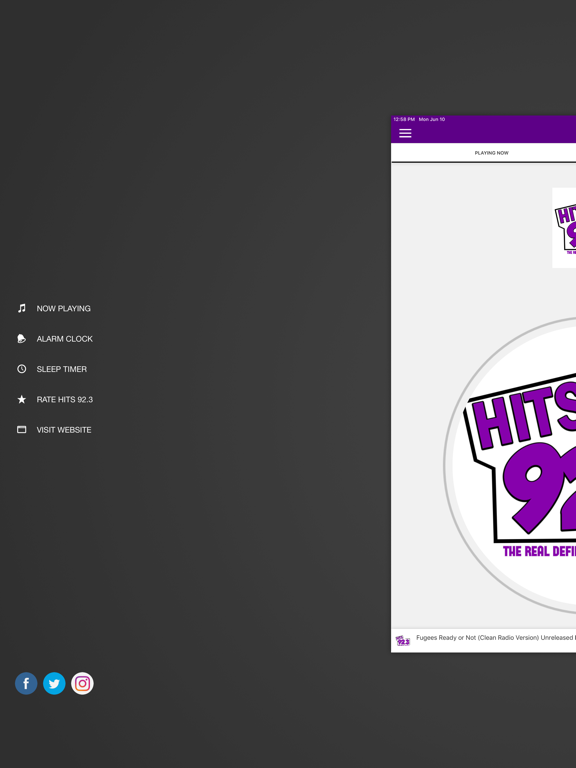Click the 12:58 PM status bar time
This screenshot has height=768, width=576.
tap(404, 120)
